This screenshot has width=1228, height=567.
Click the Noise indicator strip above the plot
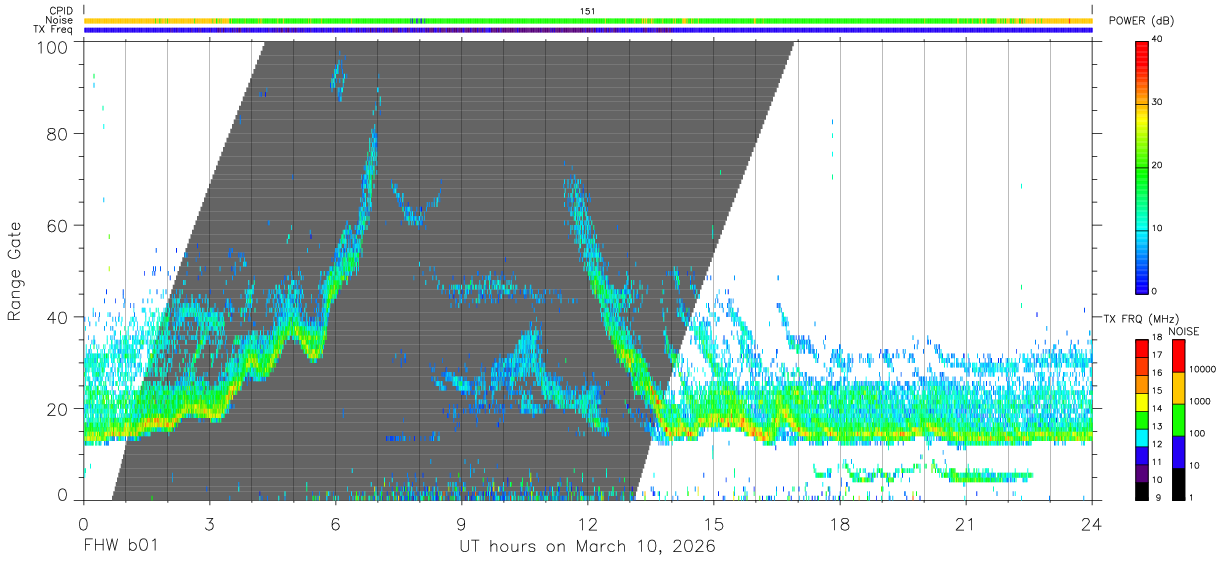point(588,20)
